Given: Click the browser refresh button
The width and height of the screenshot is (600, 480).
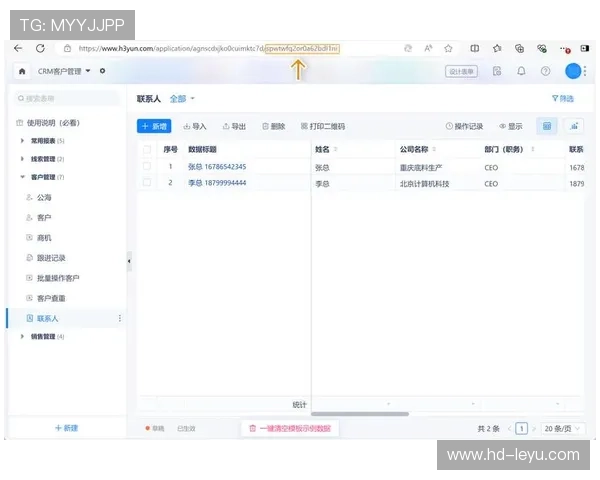Looking at the screenshot, I should [40, 48].
